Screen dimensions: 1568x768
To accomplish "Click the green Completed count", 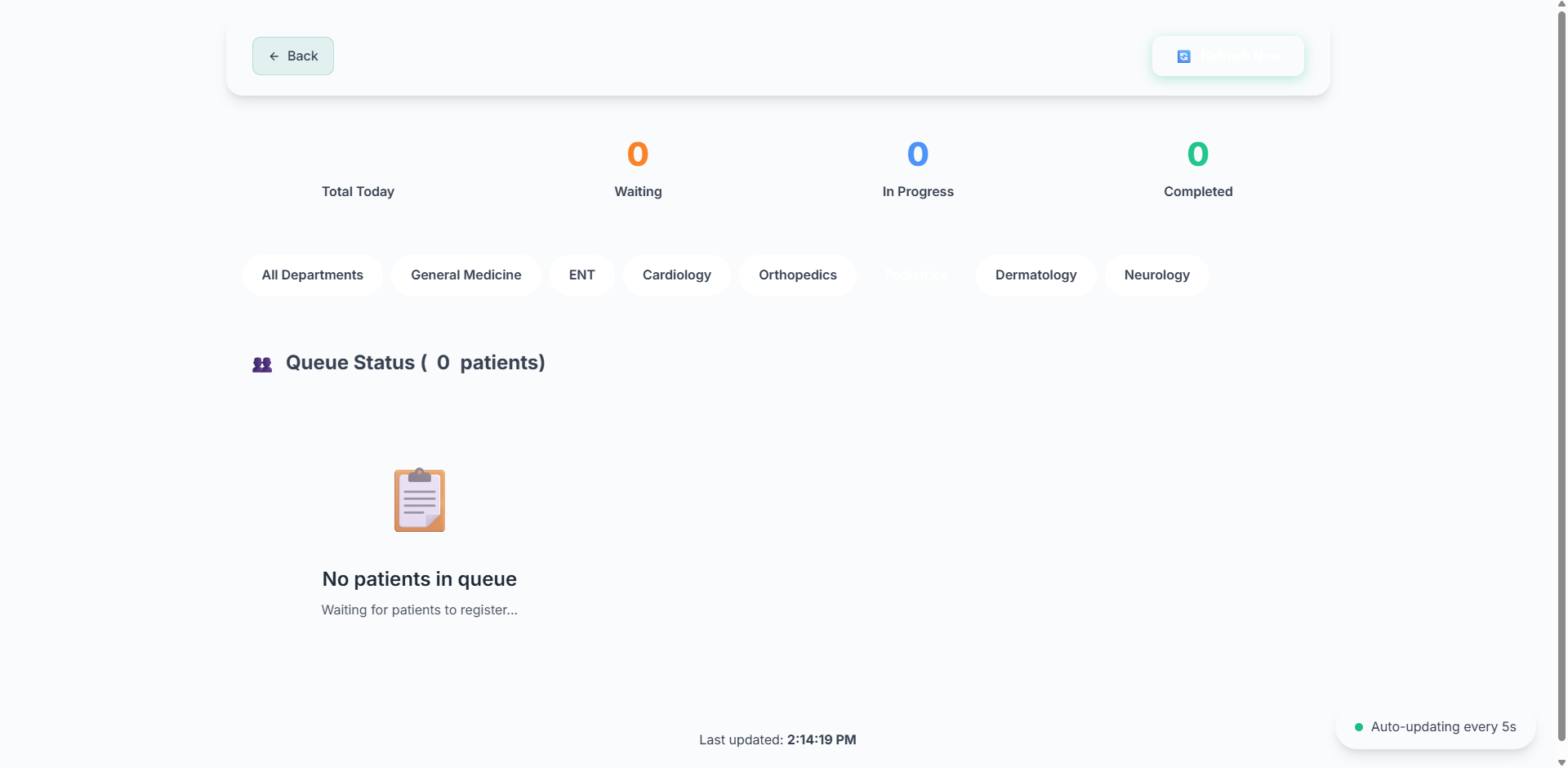I will pos(1198,154).
